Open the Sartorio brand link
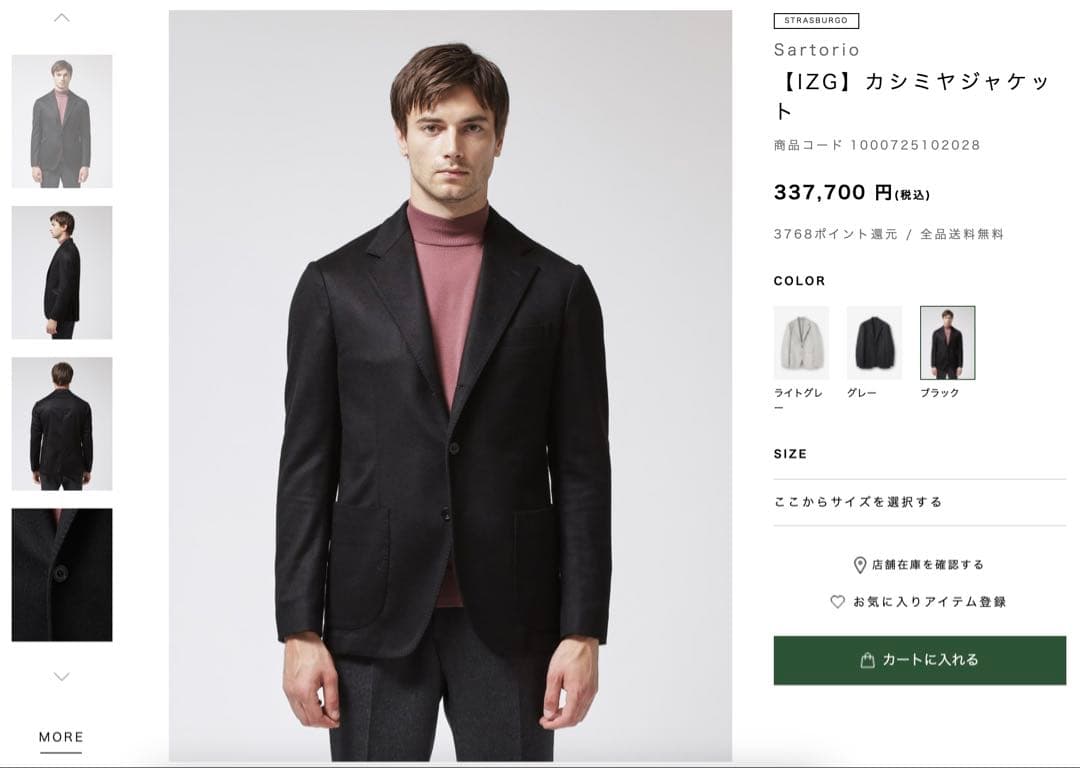The width and height of the screenshot is (1080, 768). tap(816, 50)
